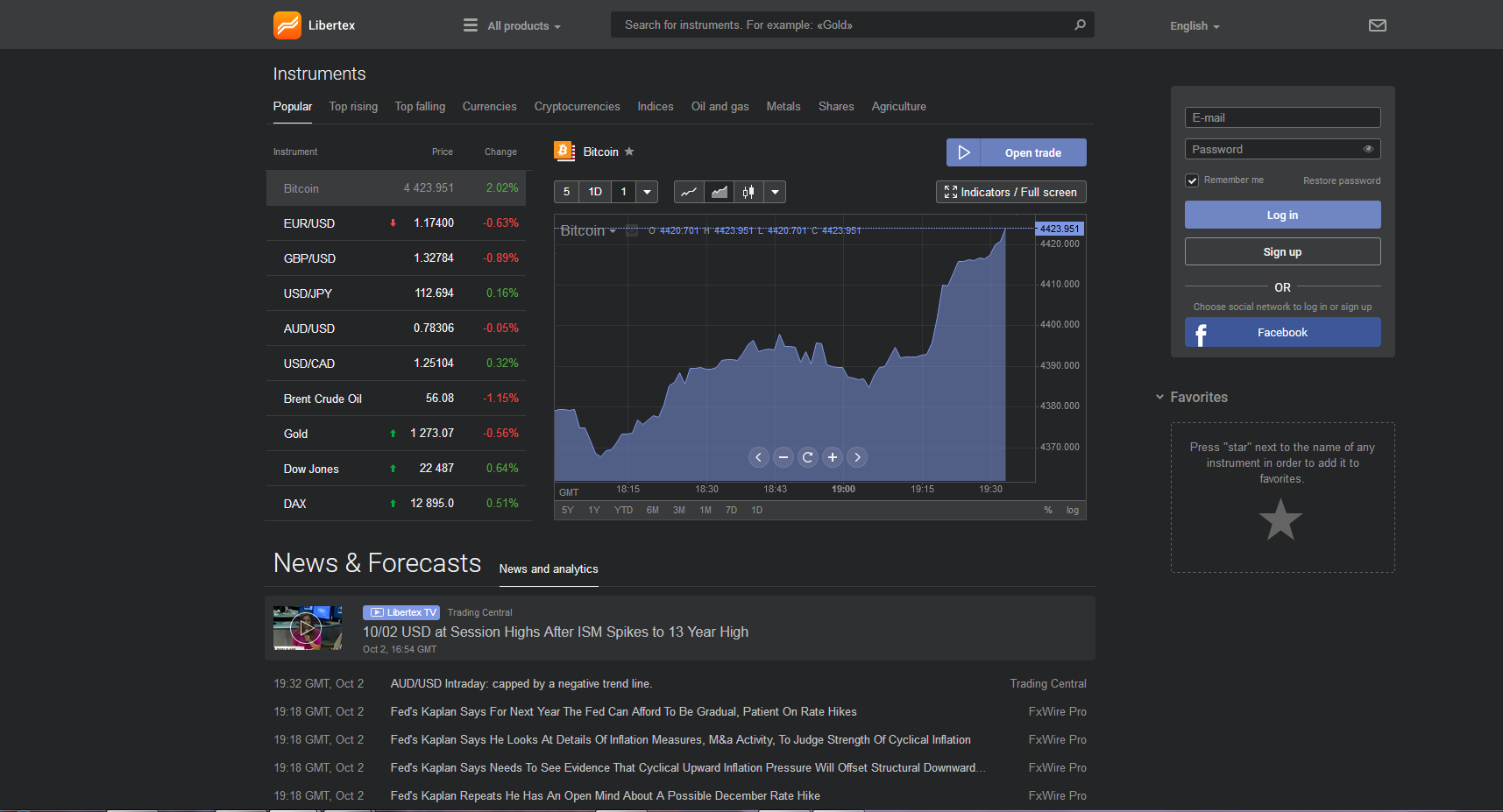1503x812 pixels.
Task: Click the instrument search field
Action: click(853, 25)
